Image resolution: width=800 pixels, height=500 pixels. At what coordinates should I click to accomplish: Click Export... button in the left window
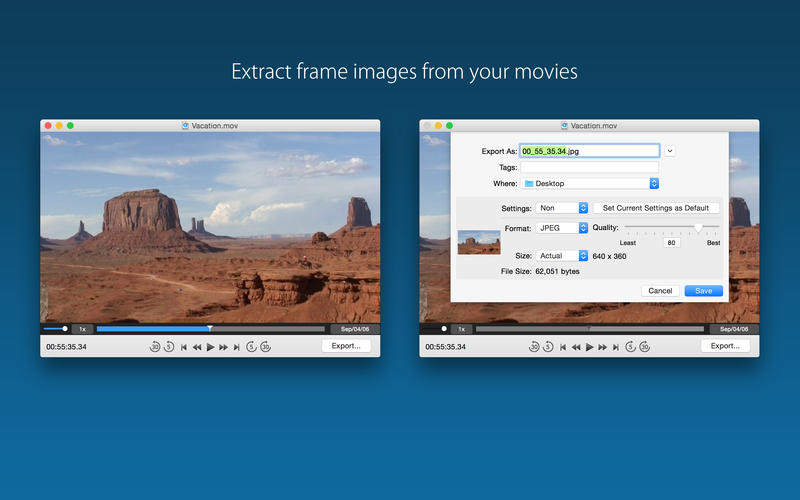[x=347, y=346]
